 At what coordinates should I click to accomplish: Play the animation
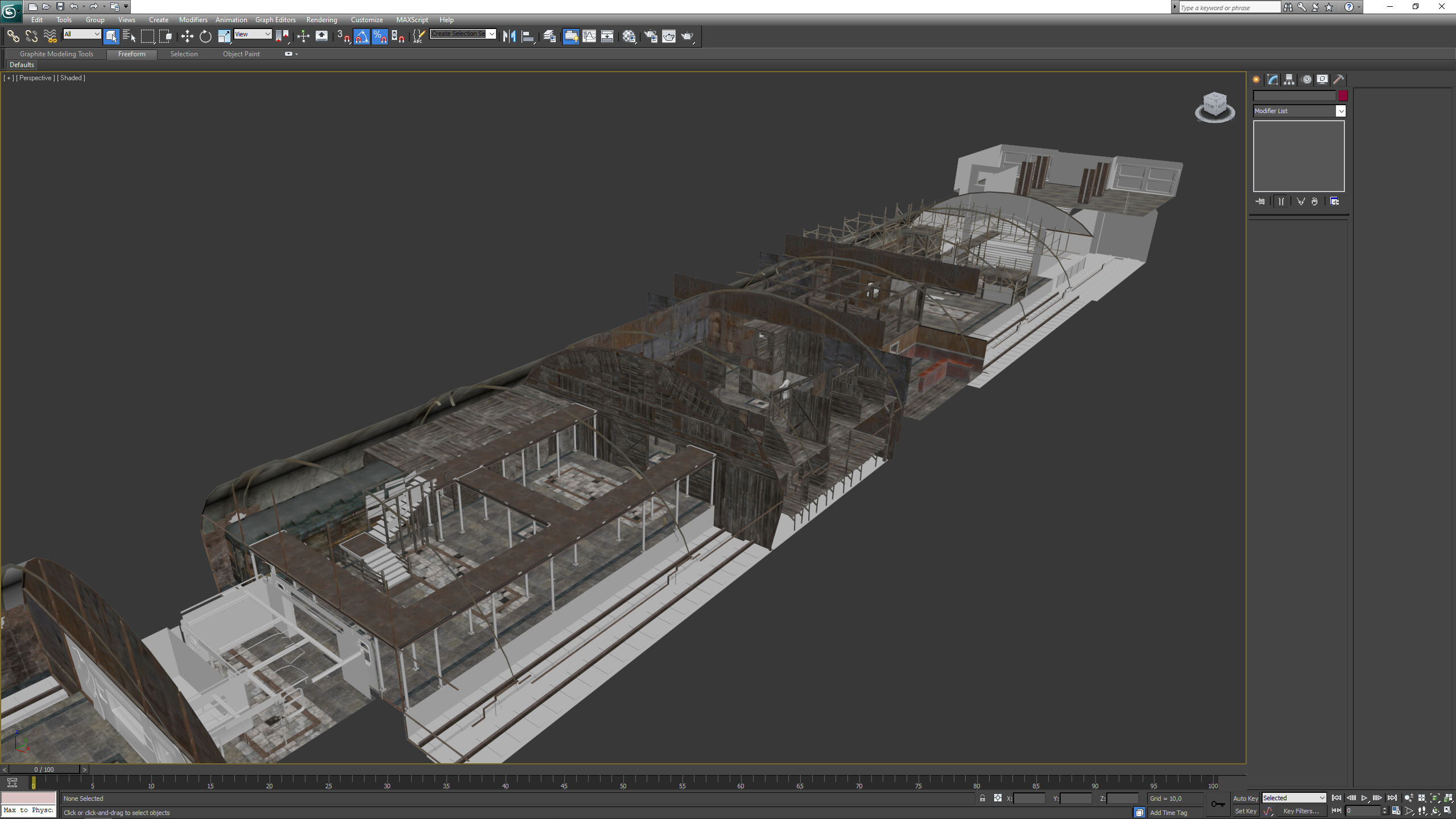click(x=1364, y=798)
